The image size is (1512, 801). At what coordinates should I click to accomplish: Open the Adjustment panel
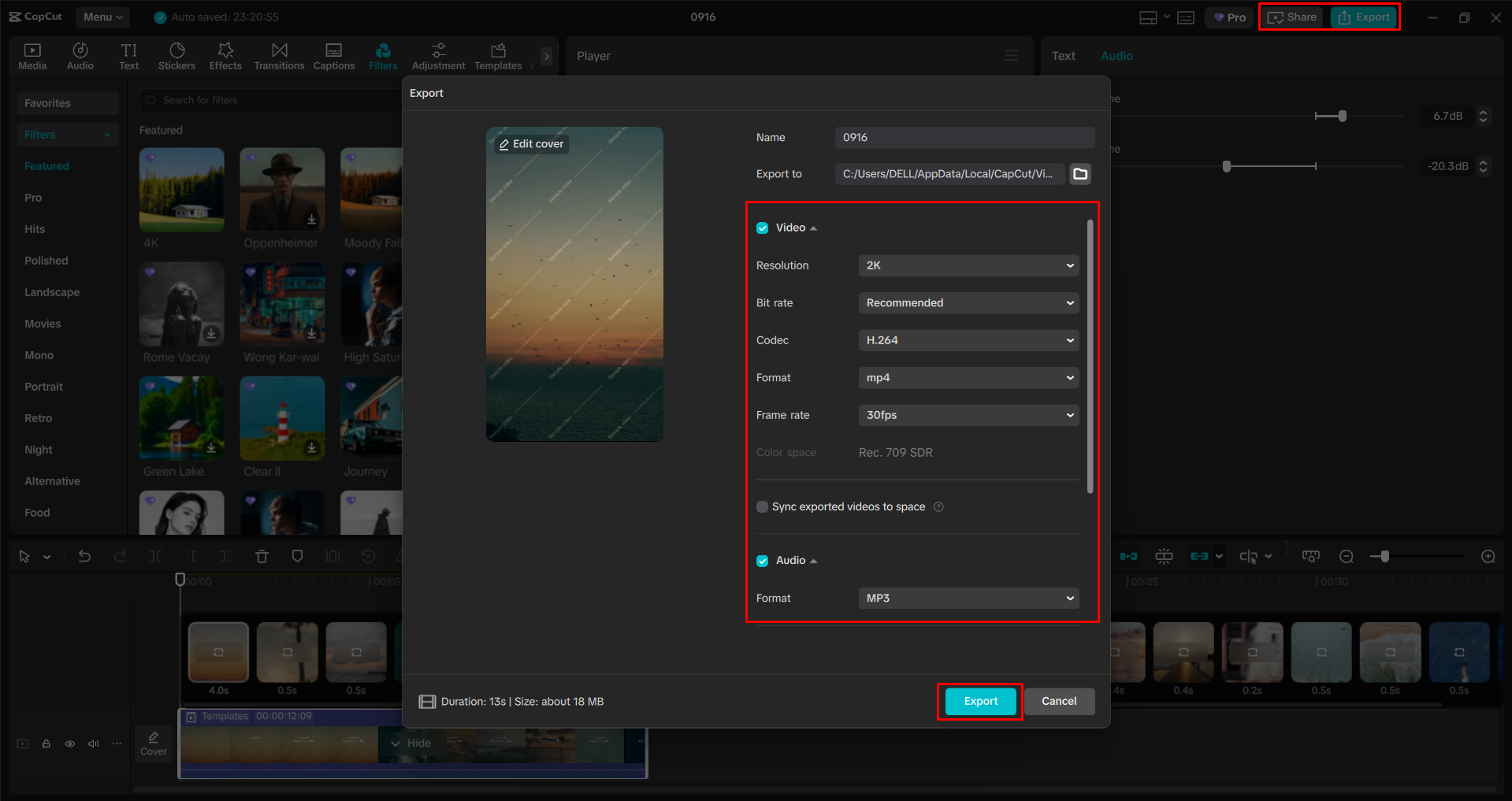coord(438,55)
